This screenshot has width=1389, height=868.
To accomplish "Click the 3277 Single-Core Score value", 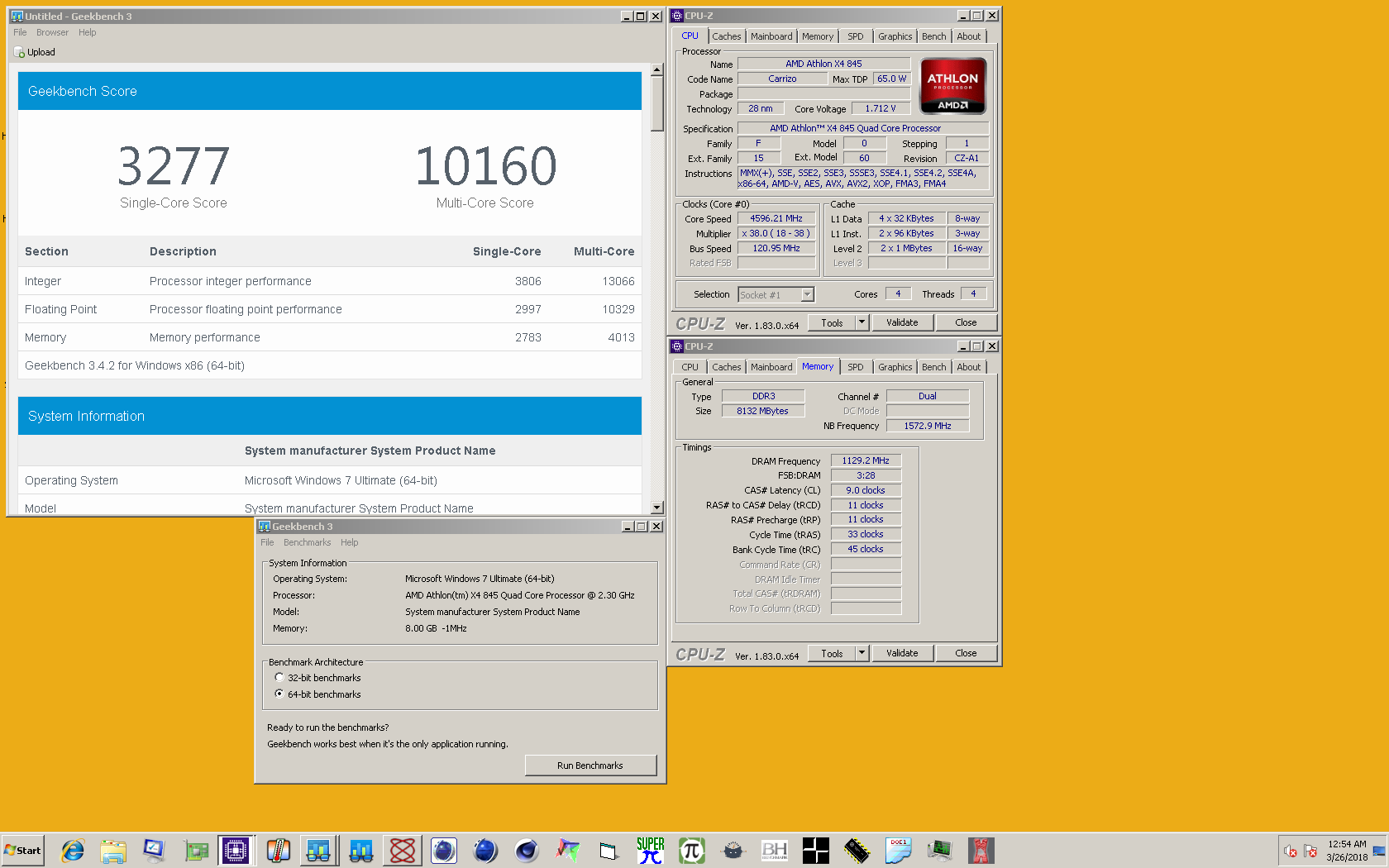I will pyautogui.click(x=174, y=166).
